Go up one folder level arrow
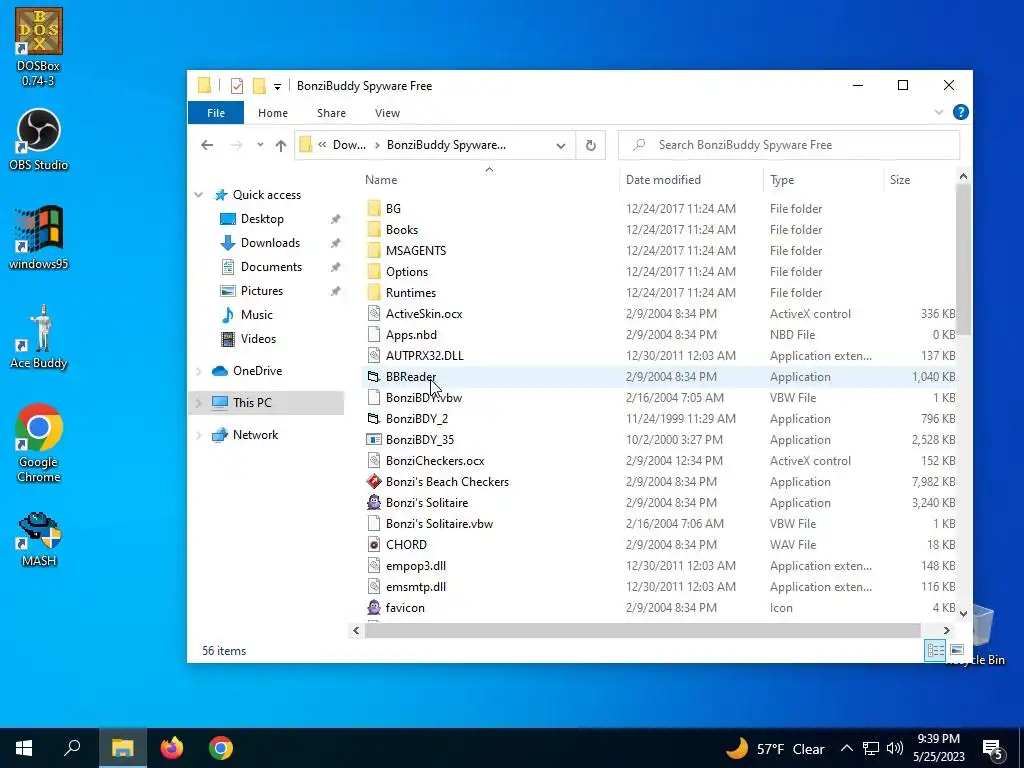This screenshot has width=1024, height=768. click(x=281, y=146)
